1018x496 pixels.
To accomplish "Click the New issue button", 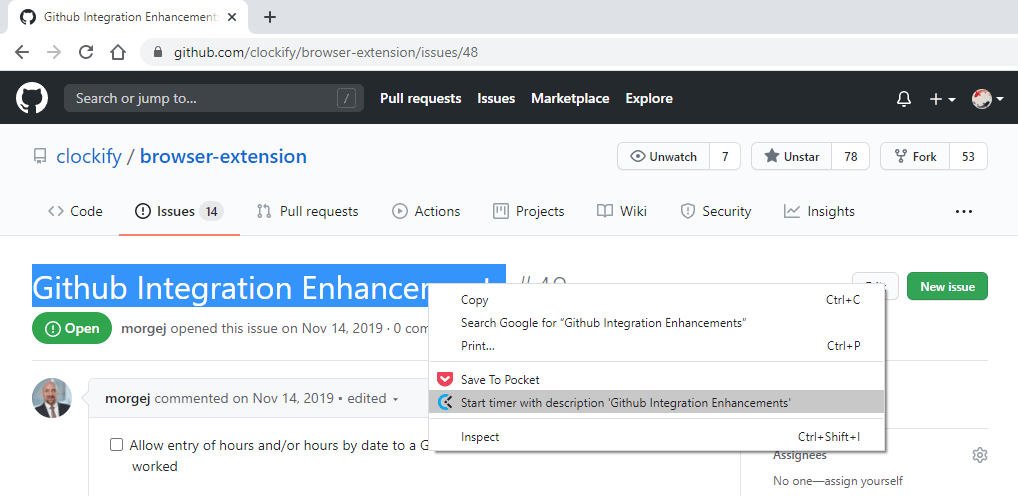I will click(947, 286).
